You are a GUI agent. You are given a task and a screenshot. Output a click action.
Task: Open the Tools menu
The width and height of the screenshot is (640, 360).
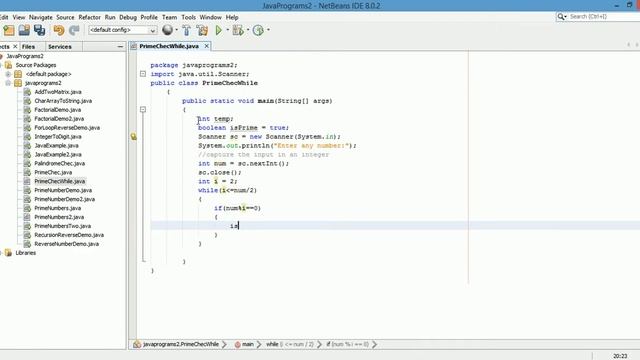(189, 17)
